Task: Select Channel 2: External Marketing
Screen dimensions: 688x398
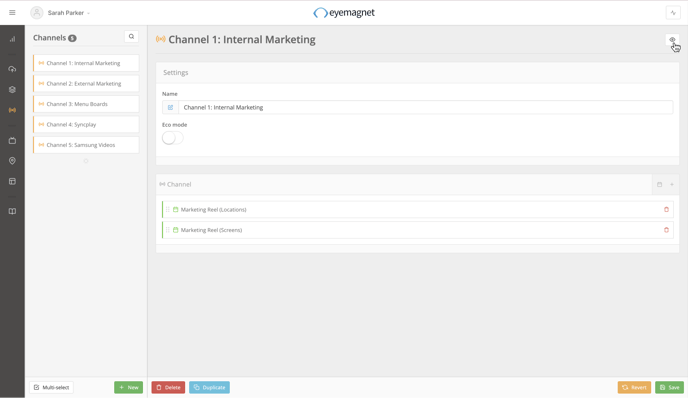Action: 86,83
